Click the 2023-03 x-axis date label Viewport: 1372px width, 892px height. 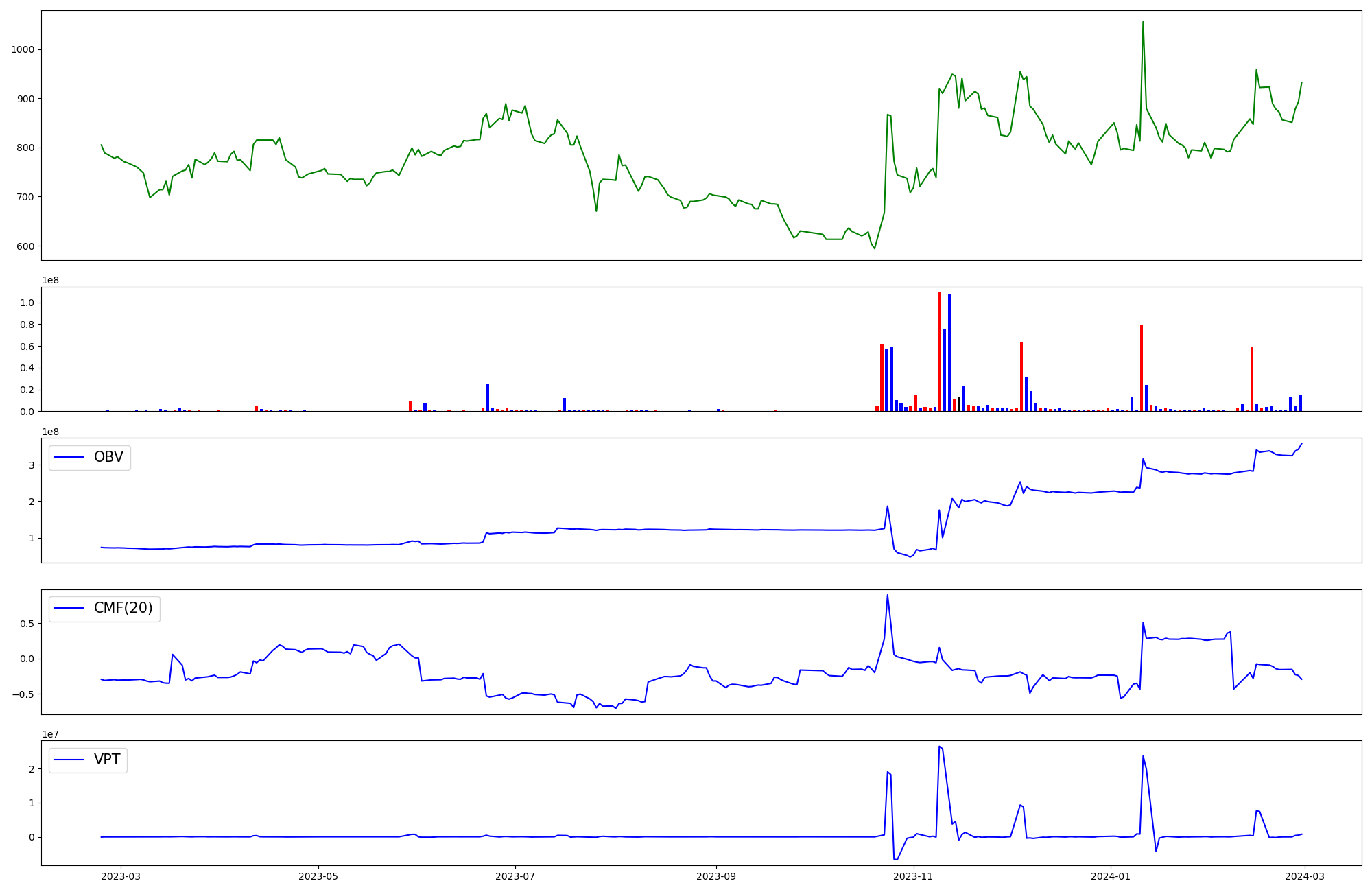[121, 876]
